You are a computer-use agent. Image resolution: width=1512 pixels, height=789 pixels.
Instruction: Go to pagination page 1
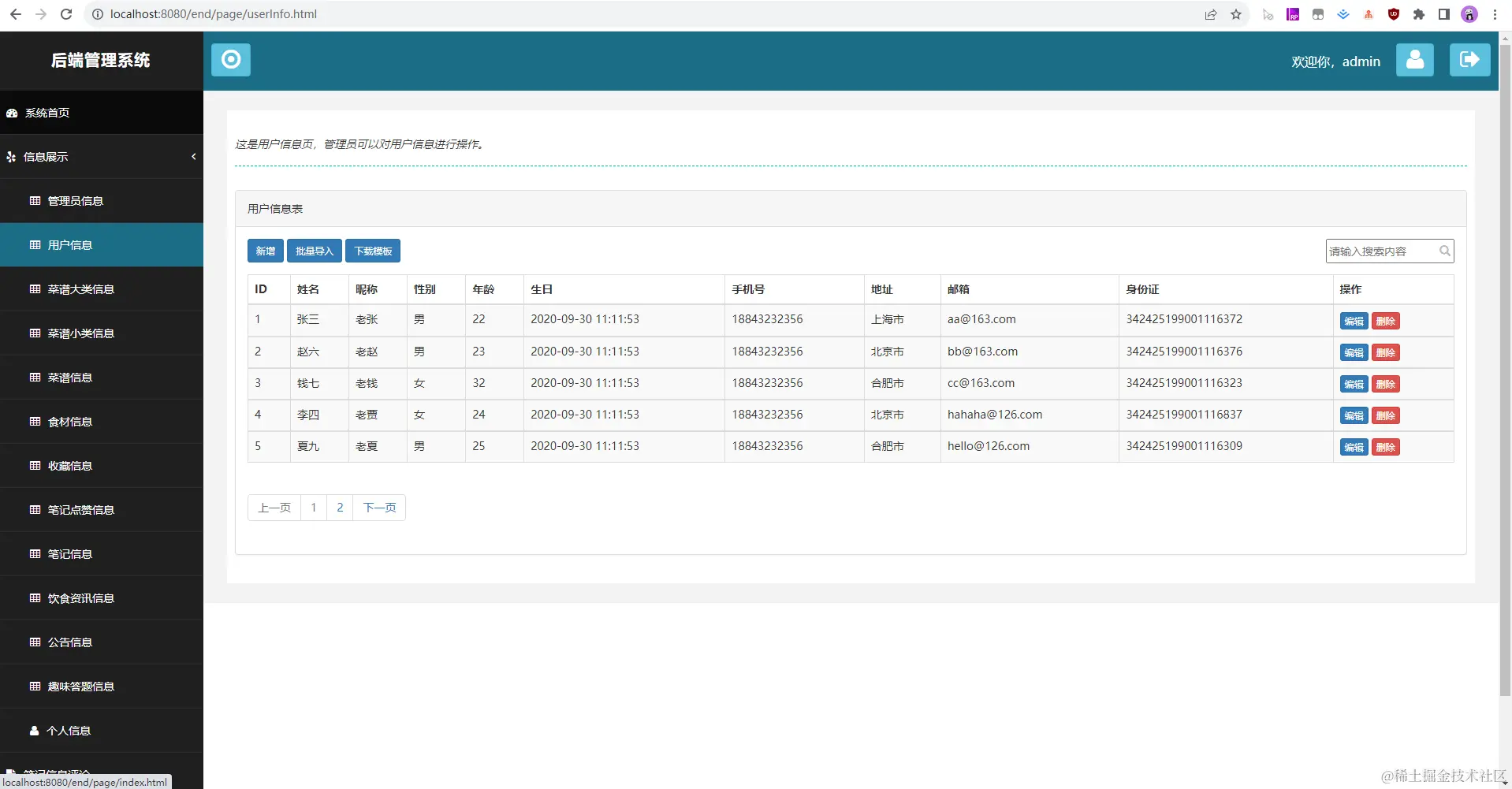point(314,508)
